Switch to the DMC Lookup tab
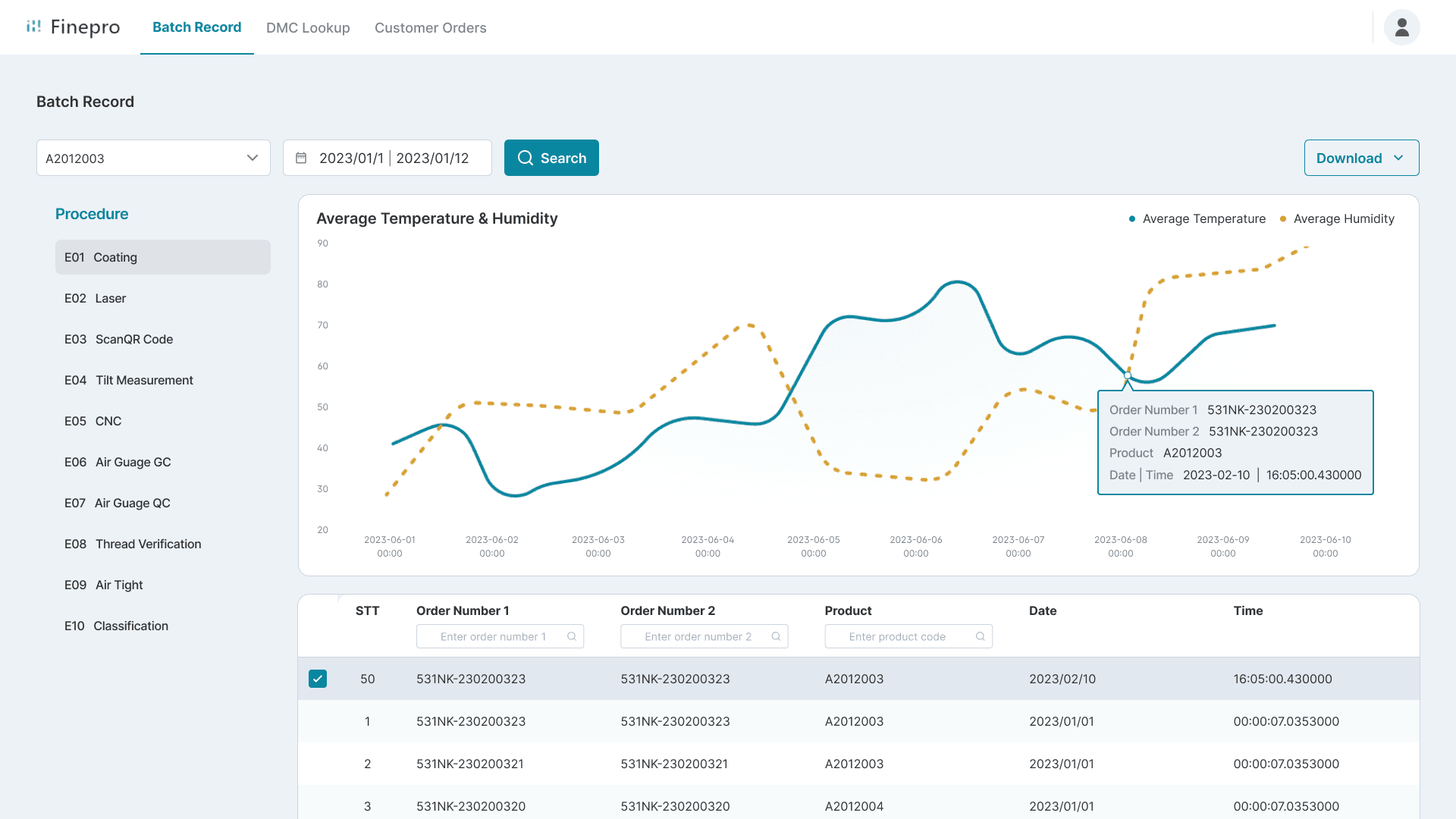 point(308,27)
